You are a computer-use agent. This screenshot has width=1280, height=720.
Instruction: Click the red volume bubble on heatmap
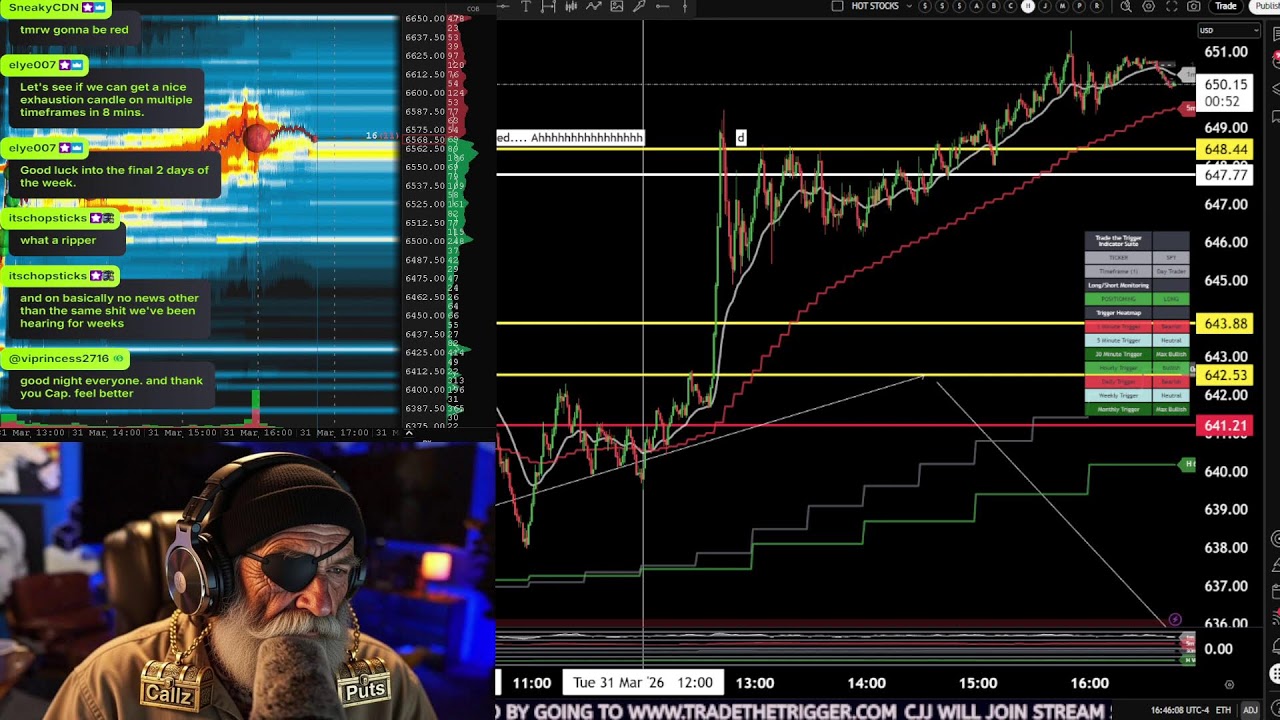click(257, 138)
